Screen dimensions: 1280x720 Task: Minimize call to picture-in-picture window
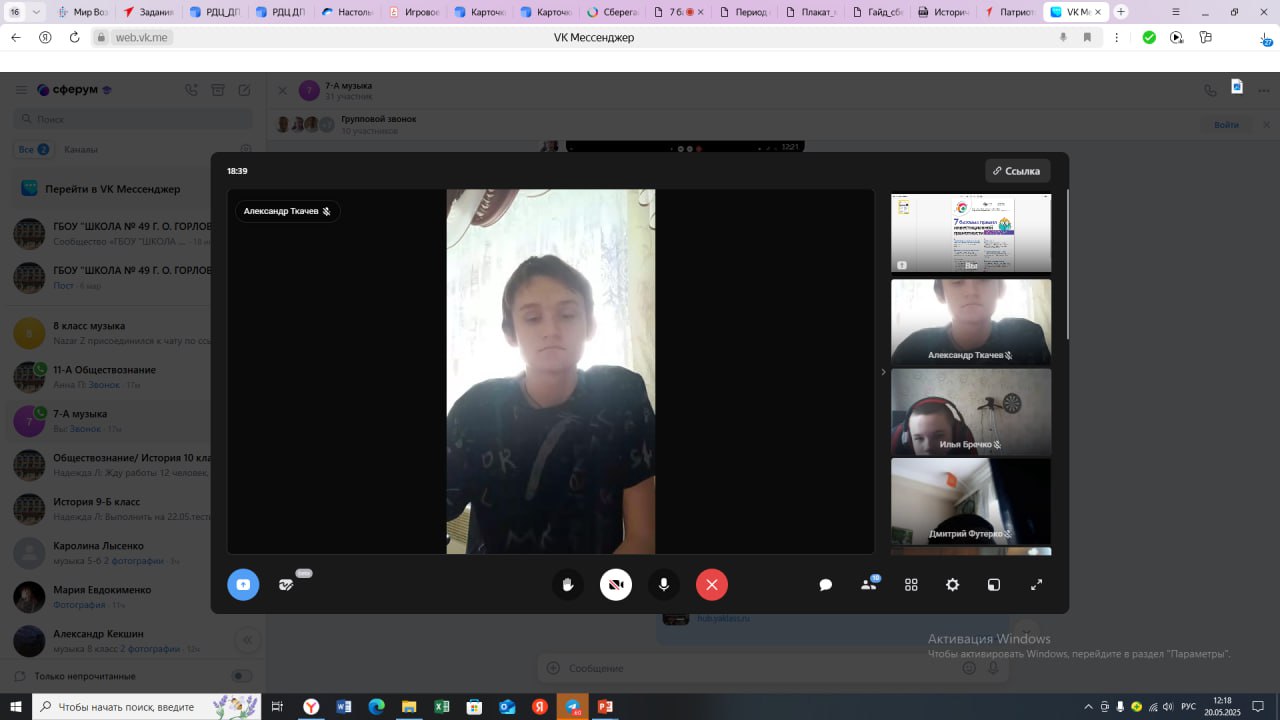994,585
